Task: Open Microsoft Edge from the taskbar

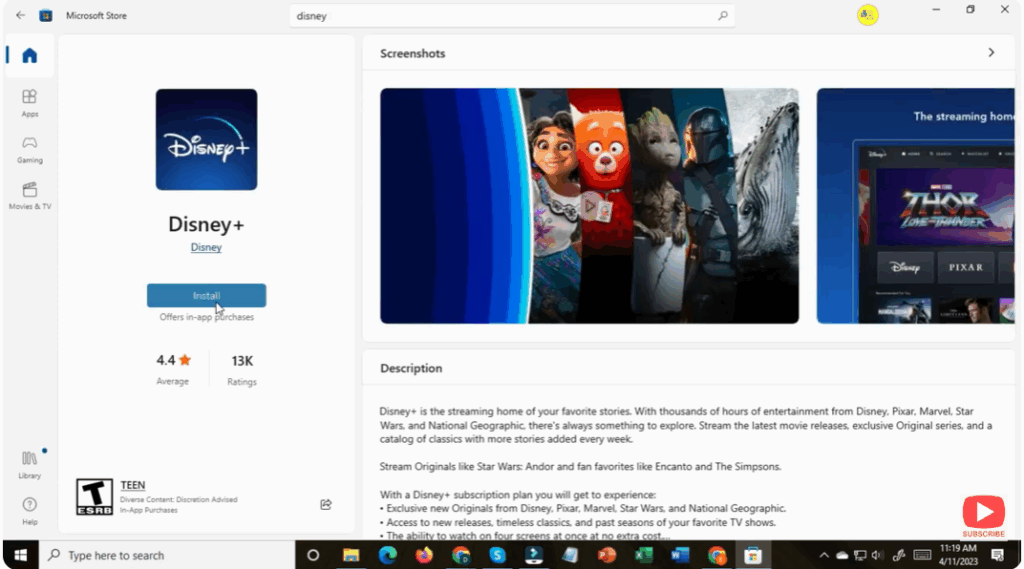Action: coord(387,555)
